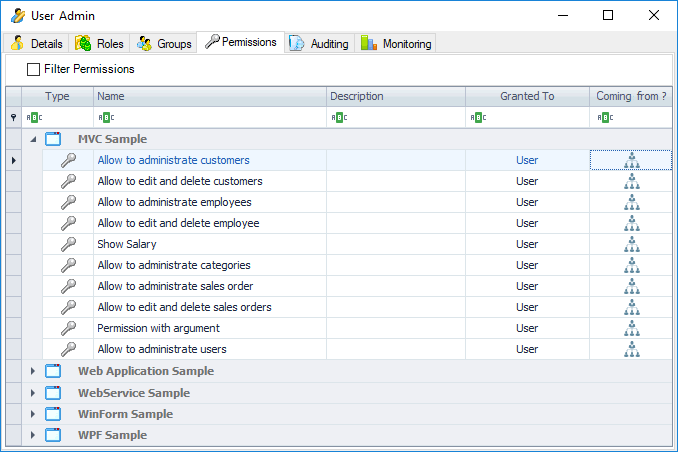Click key icon beside 'Permission with argument'
This screenshot has width=678, height=452.
click(x=68, y=328)
